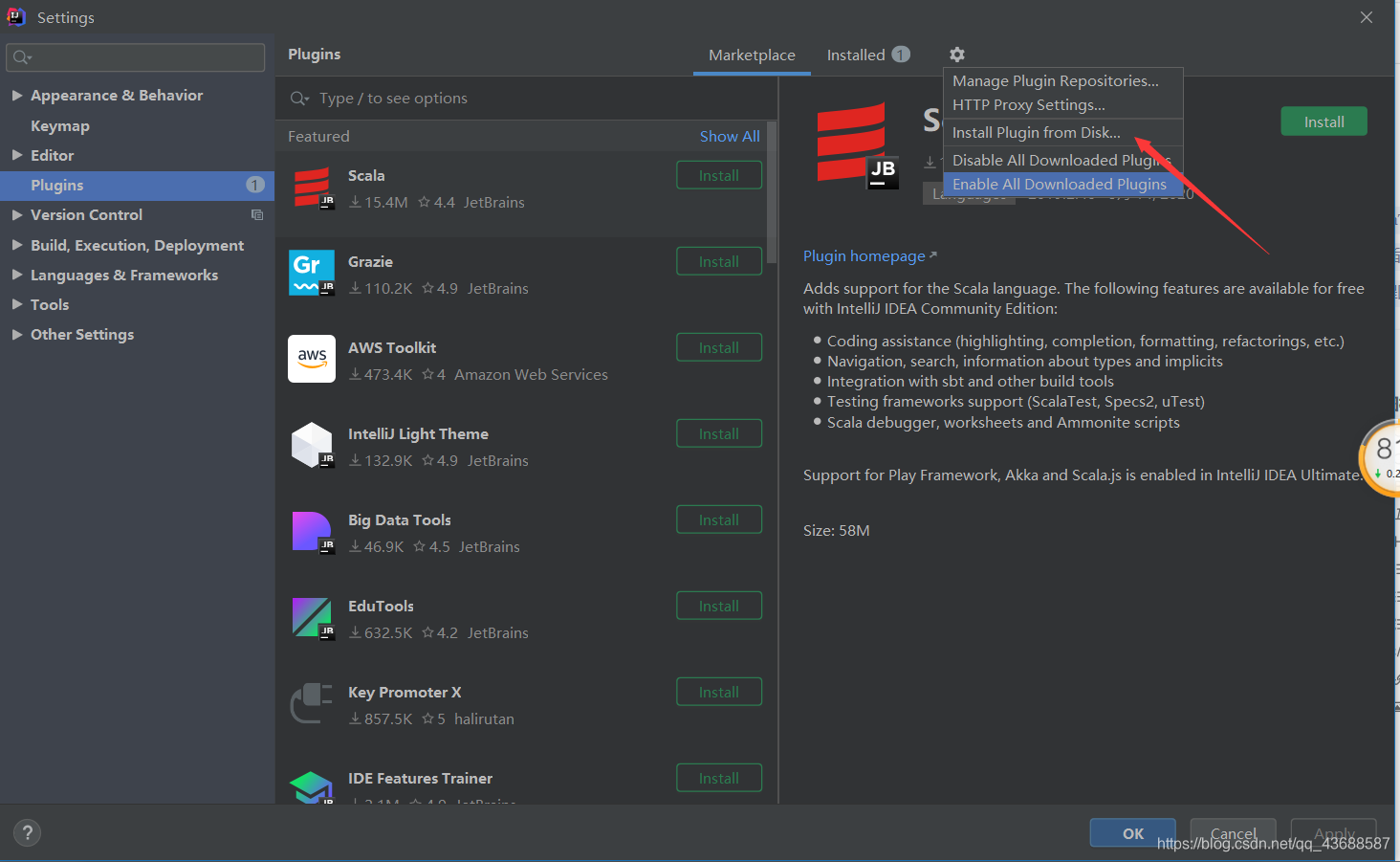
Task: Focus the settings search field
Action: click(136, 57)
